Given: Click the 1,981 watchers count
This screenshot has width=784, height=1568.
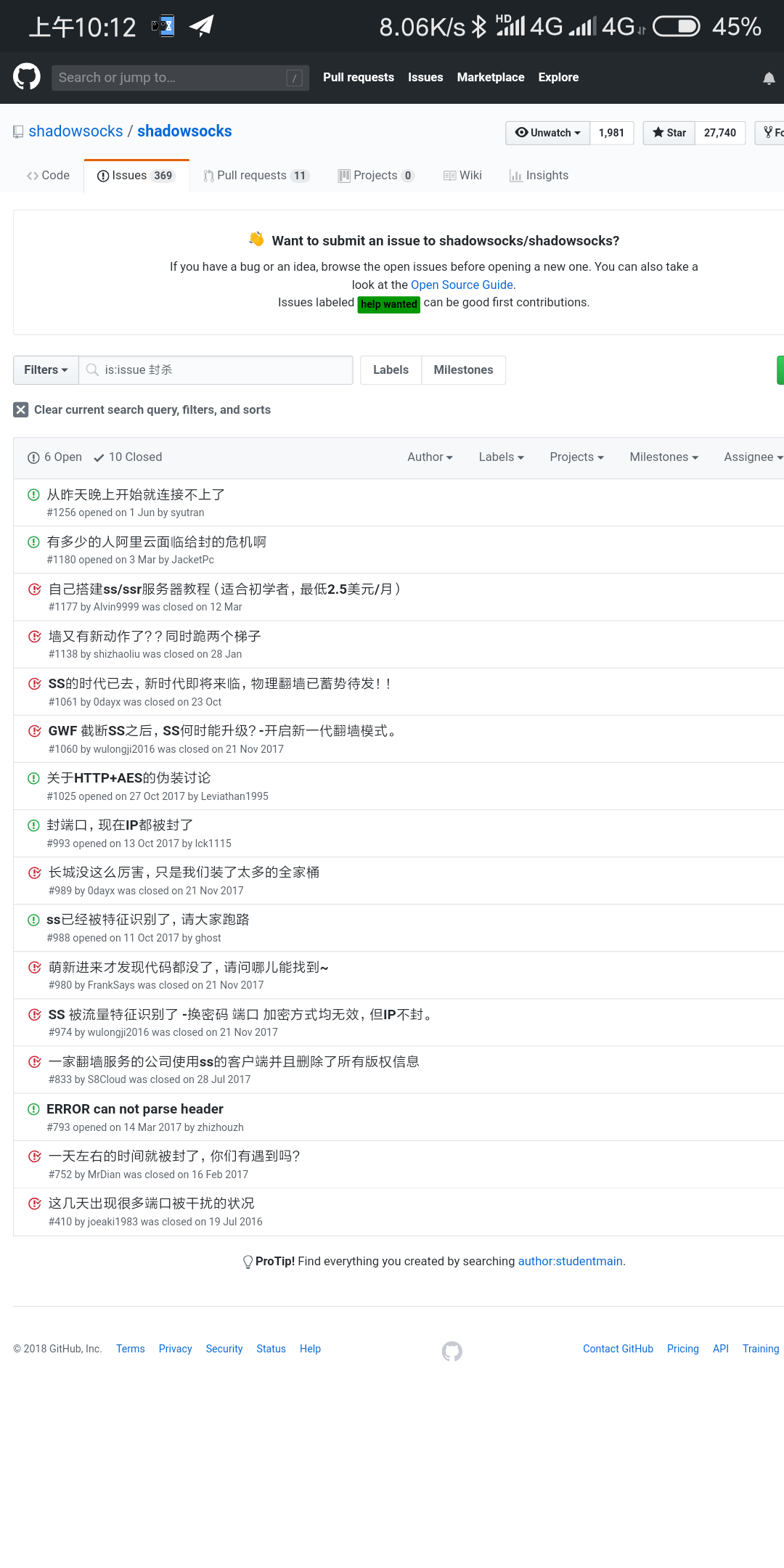Looking at the screenshot, I should click(x=611, y=133).
